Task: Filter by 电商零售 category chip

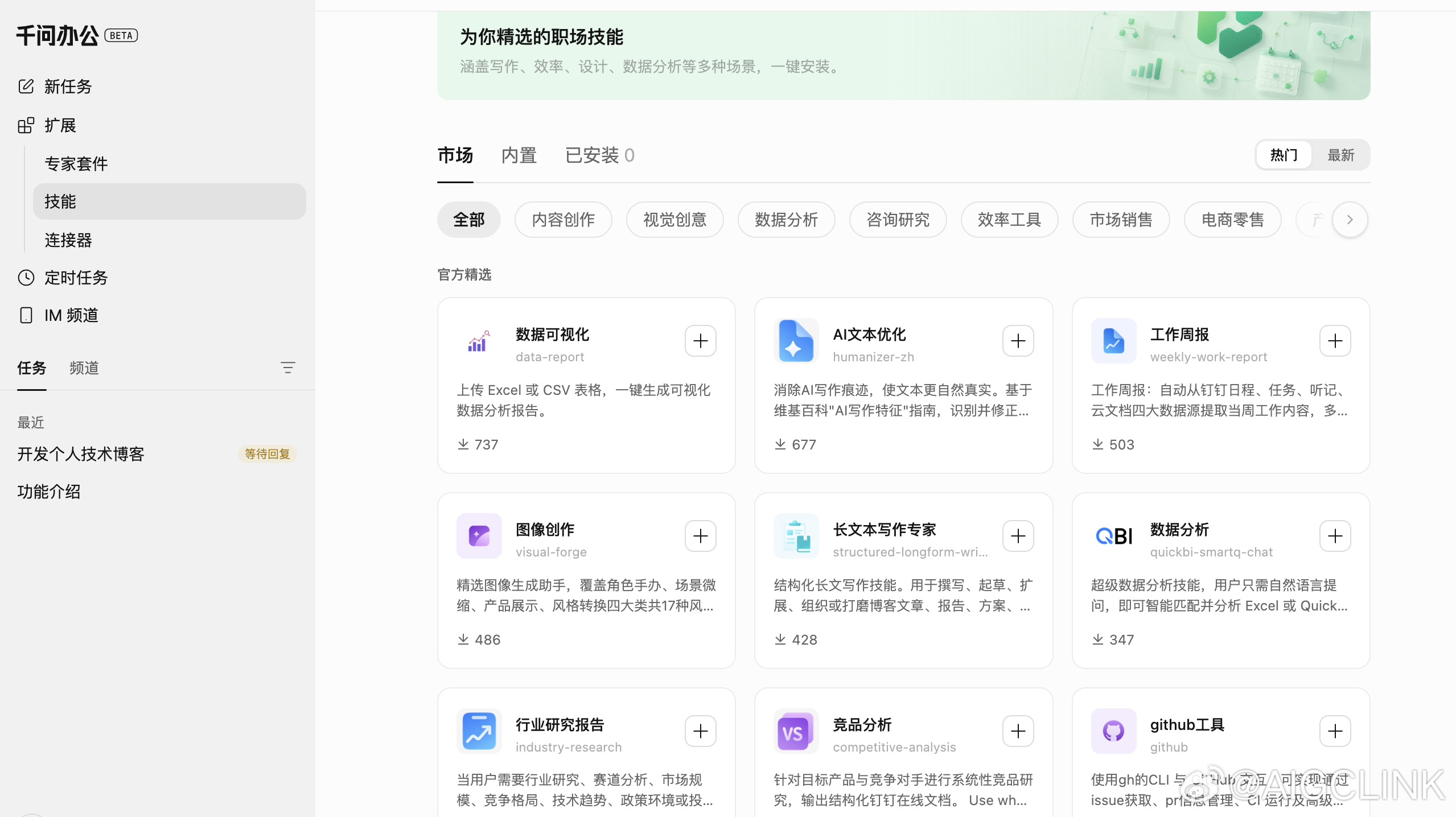Action: pyautogui.click(x=1232, y=220)
